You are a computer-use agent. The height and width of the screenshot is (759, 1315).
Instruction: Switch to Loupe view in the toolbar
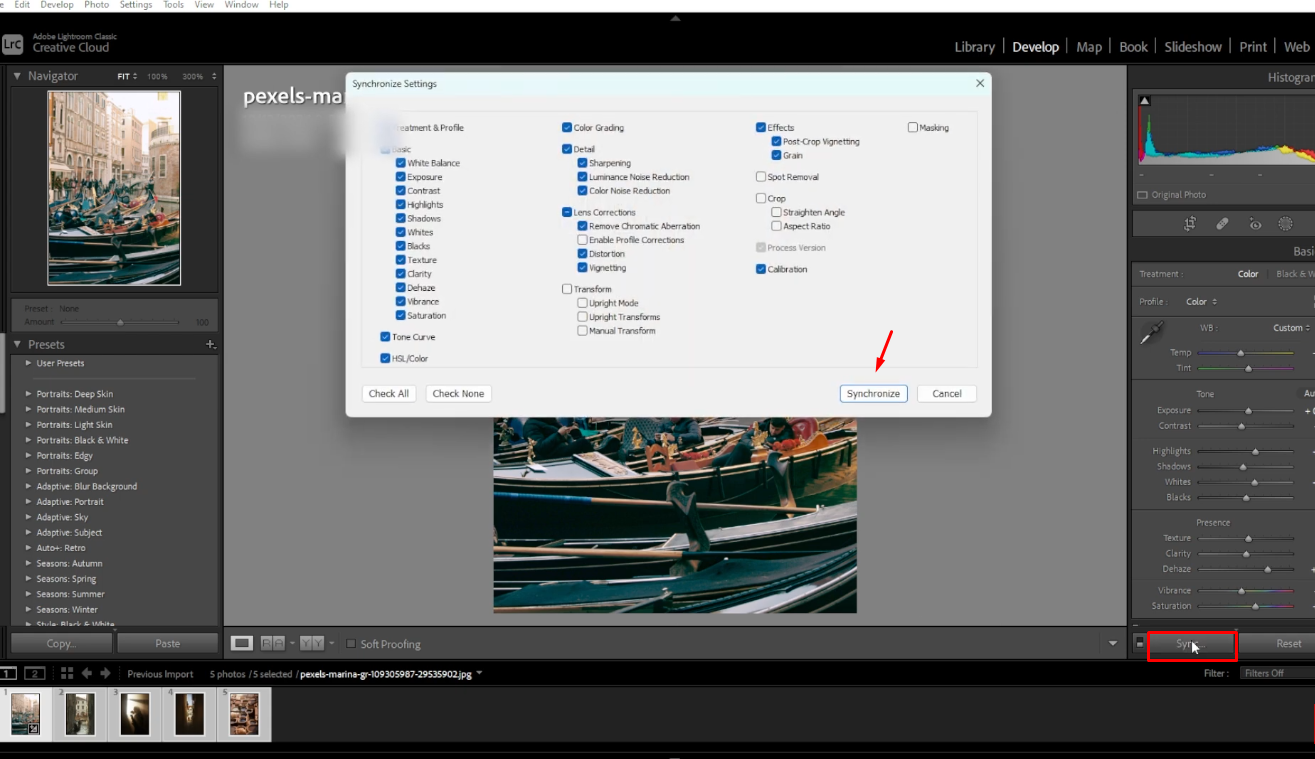[x=242, y=643]
